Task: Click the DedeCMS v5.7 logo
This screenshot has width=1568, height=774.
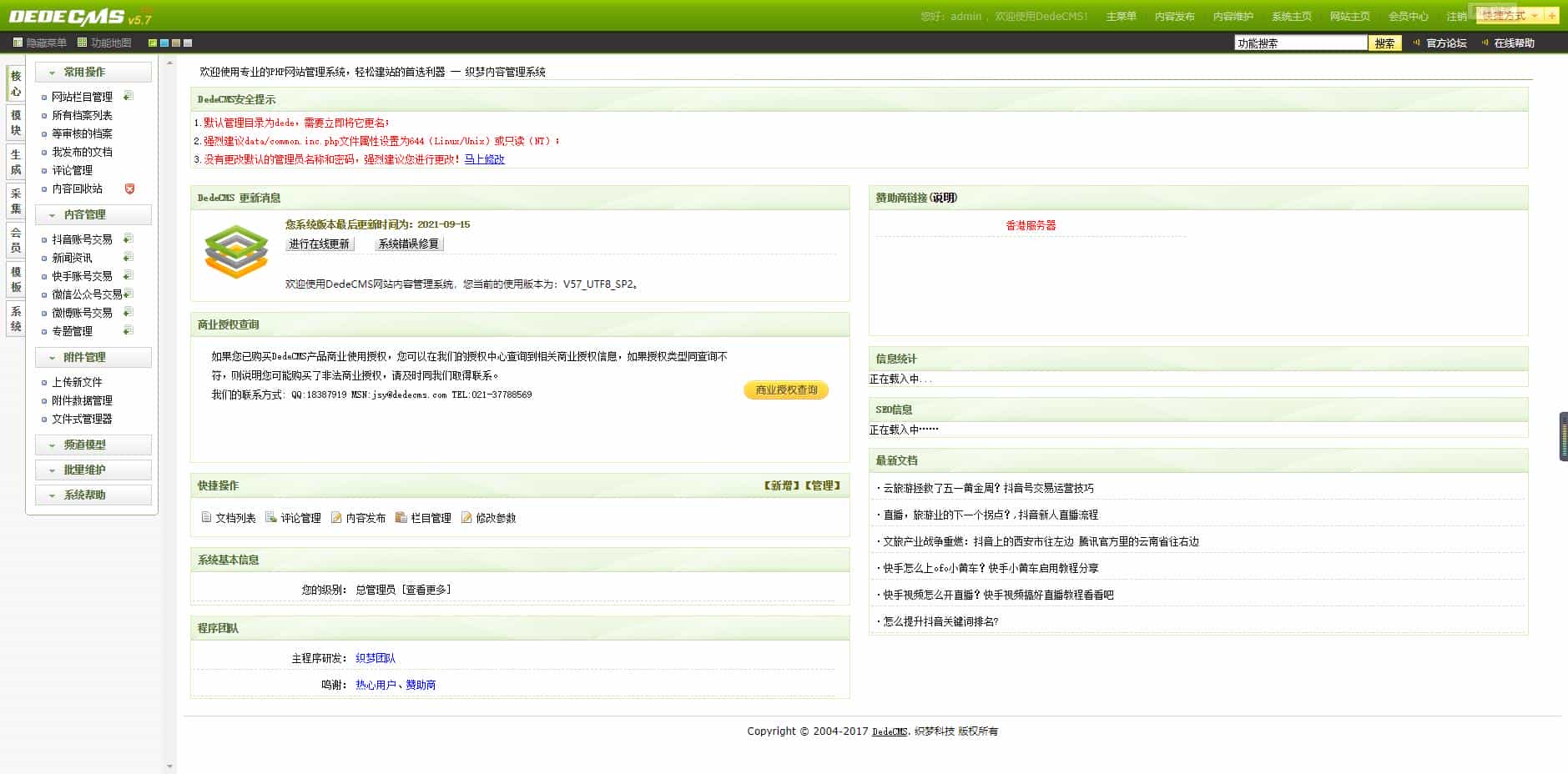Action: coord(80,16)
